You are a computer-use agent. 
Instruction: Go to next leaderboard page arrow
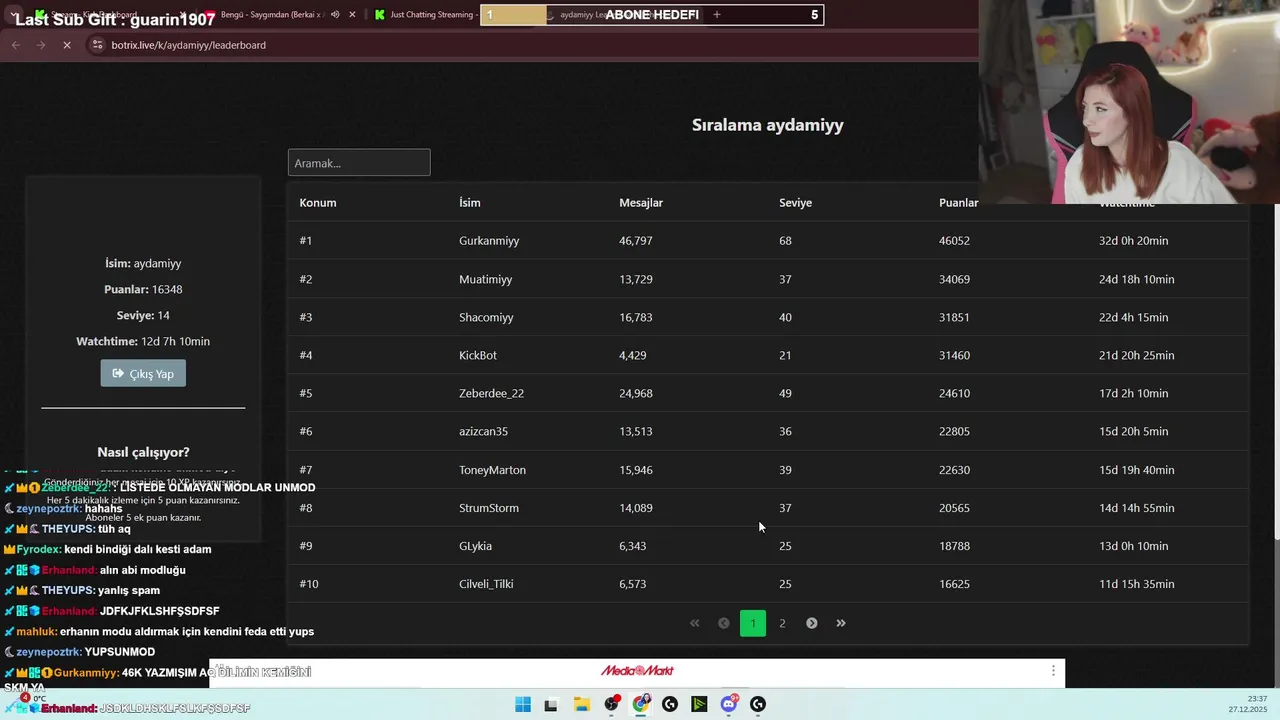[812, 623]
